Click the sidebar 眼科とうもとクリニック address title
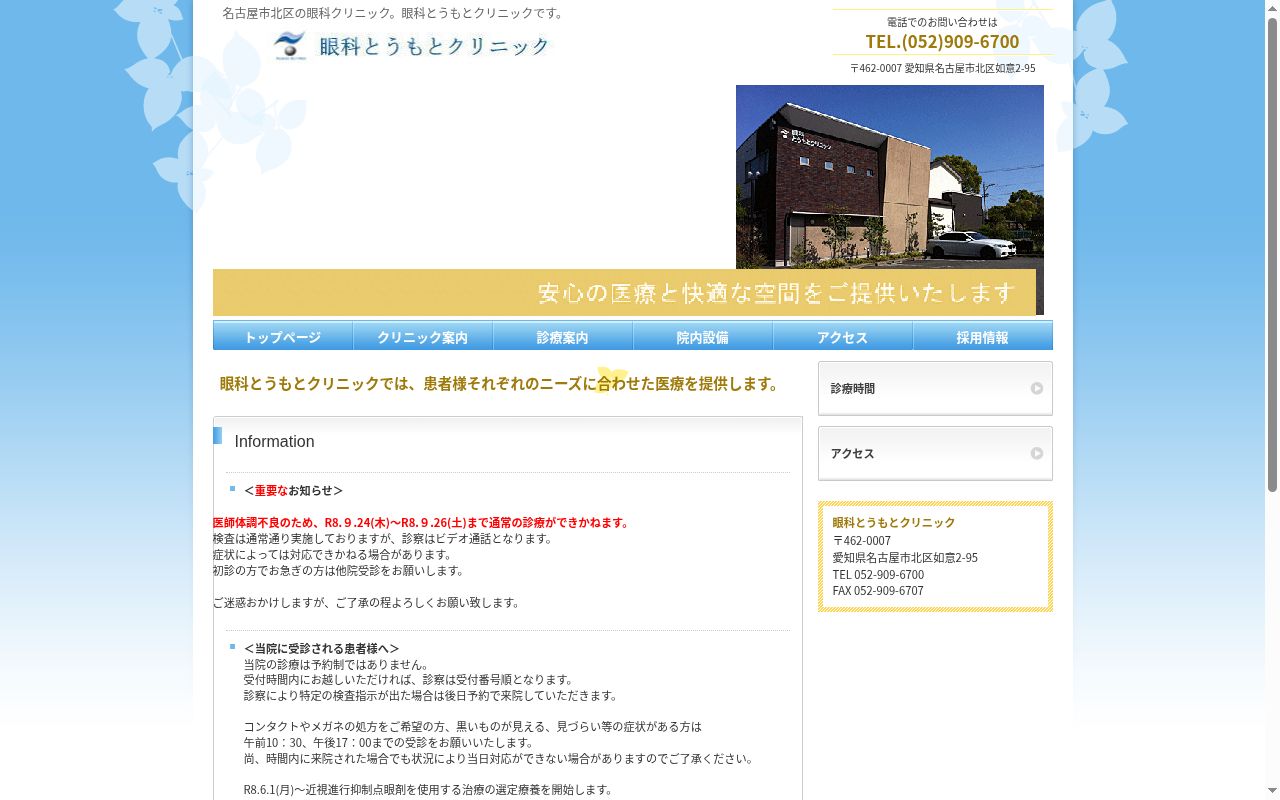This screenshot has height=800, width=1280. click(894, 522)
